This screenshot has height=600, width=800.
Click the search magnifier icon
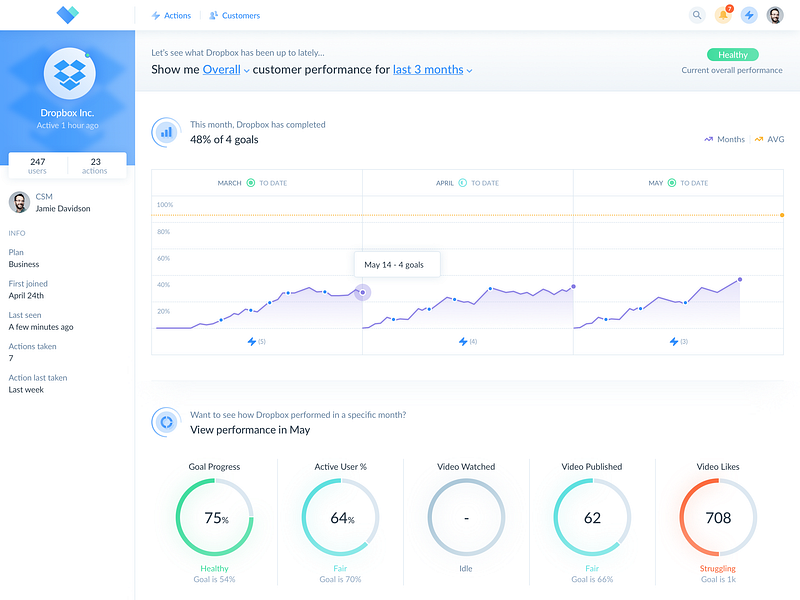tap(696, 15)
